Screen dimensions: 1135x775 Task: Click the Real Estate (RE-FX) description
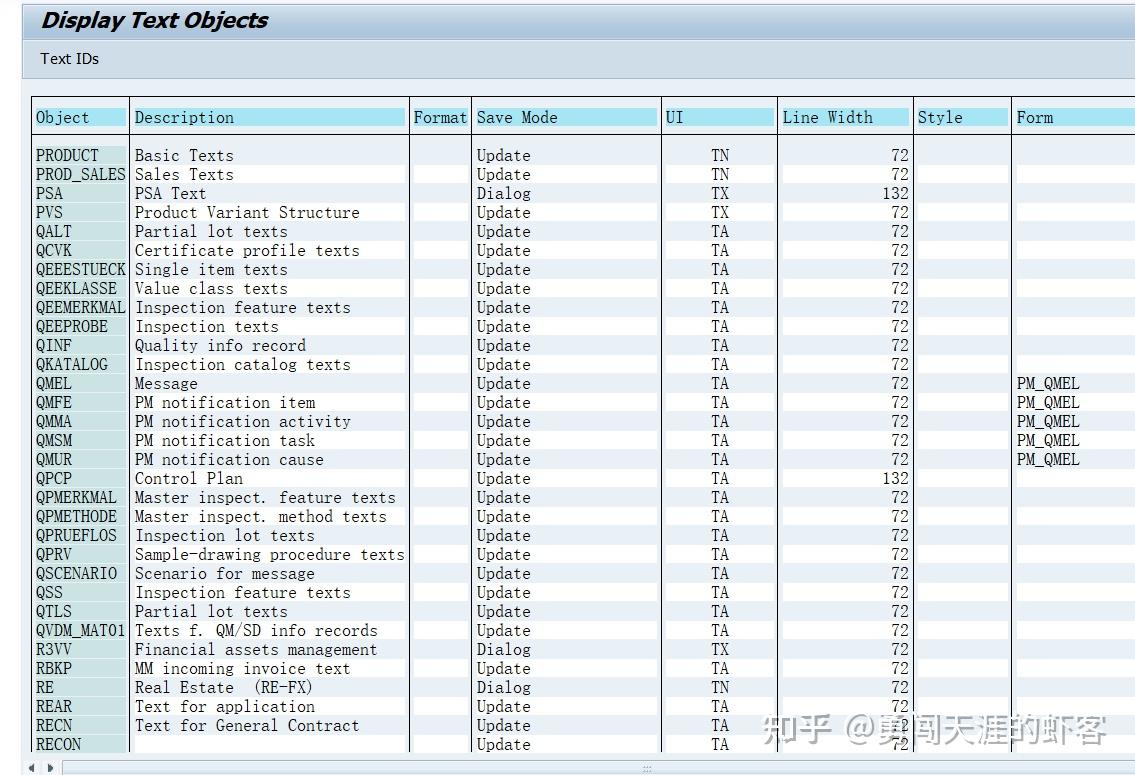point(224,687)
